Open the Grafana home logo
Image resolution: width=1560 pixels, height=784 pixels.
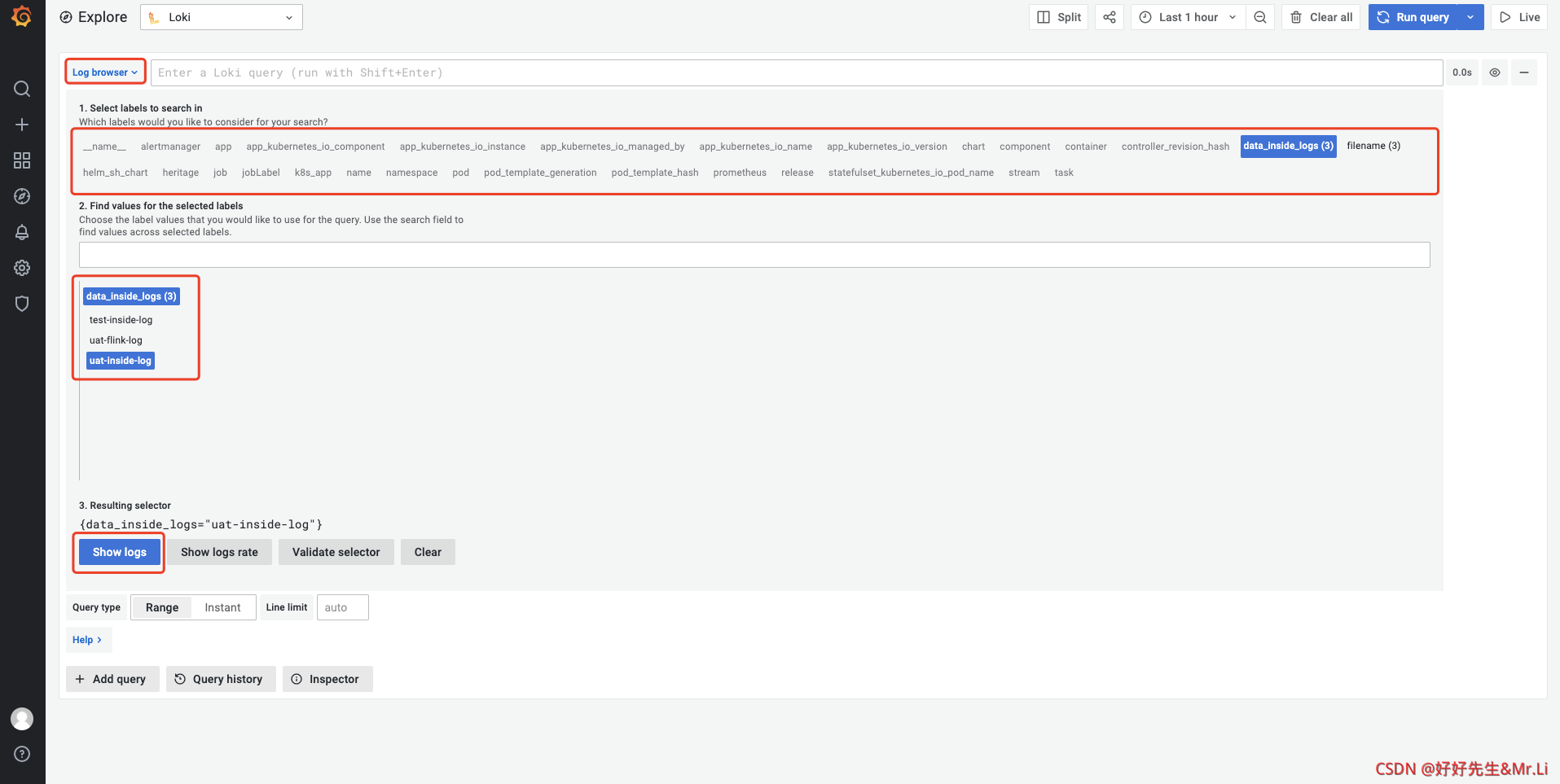[x=22, y=16]
